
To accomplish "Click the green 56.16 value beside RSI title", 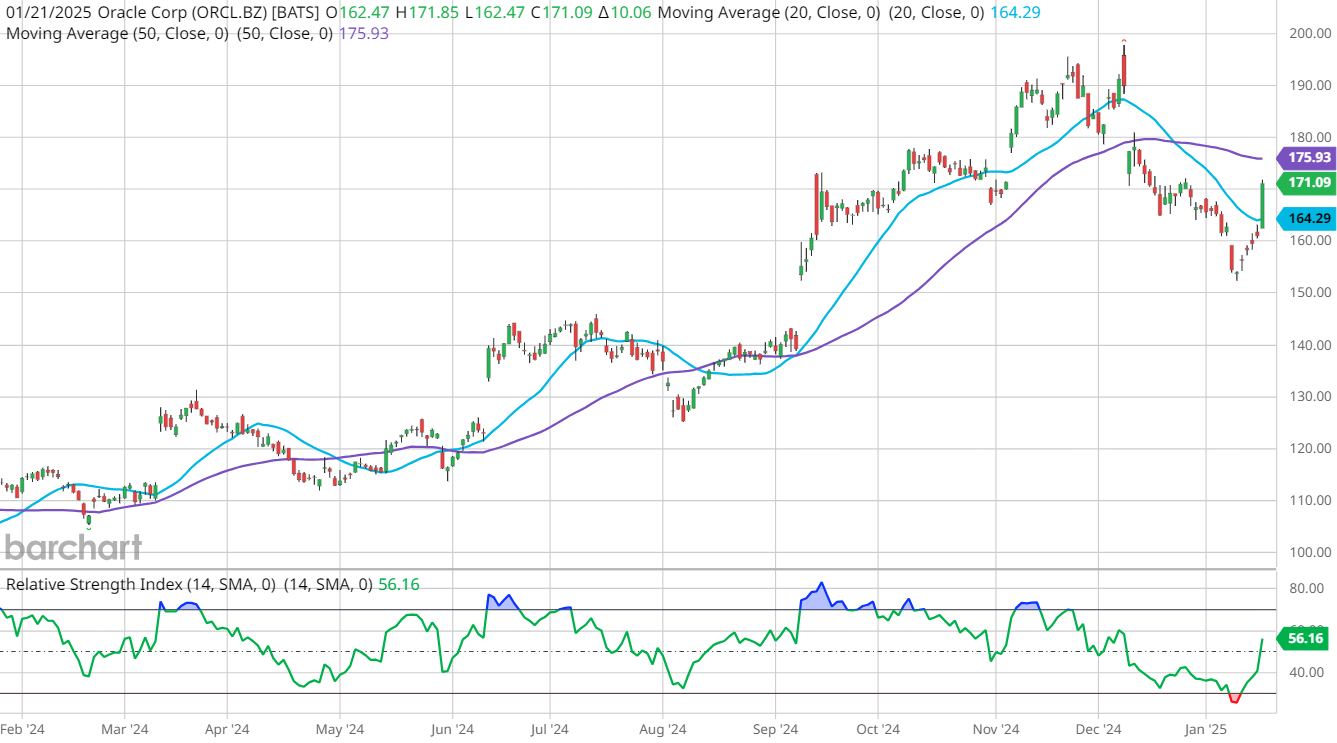I will coord(398,584).
